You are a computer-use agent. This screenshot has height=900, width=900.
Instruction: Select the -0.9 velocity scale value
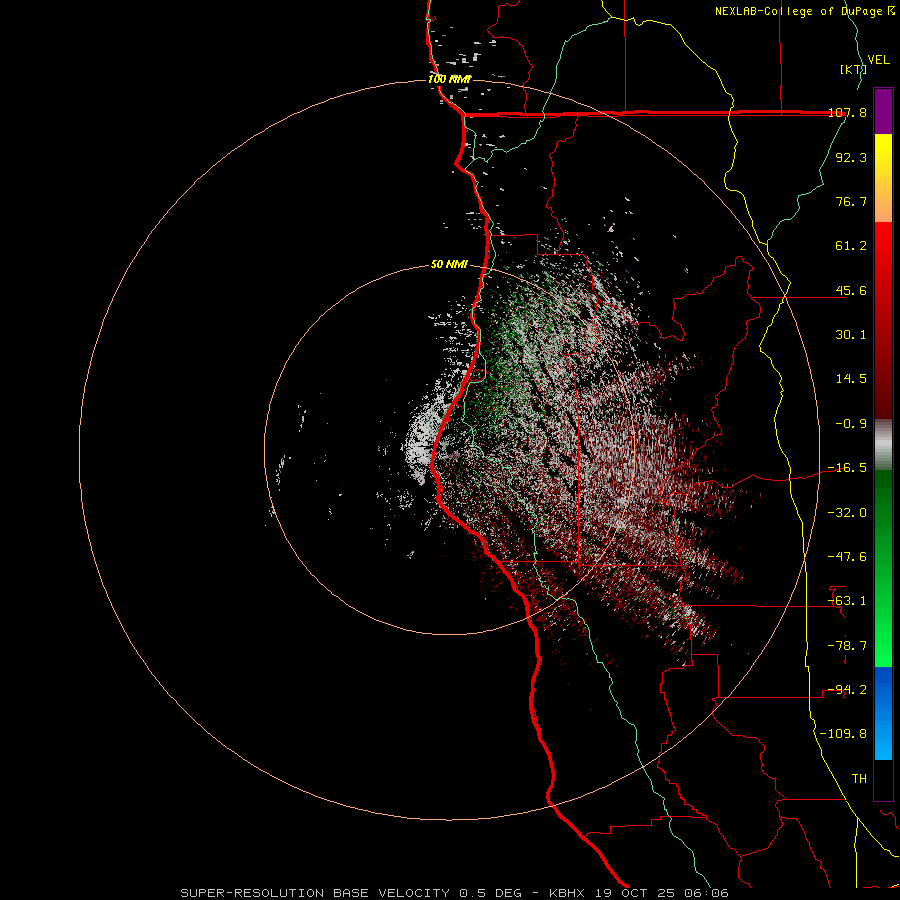tap(851, 424)
